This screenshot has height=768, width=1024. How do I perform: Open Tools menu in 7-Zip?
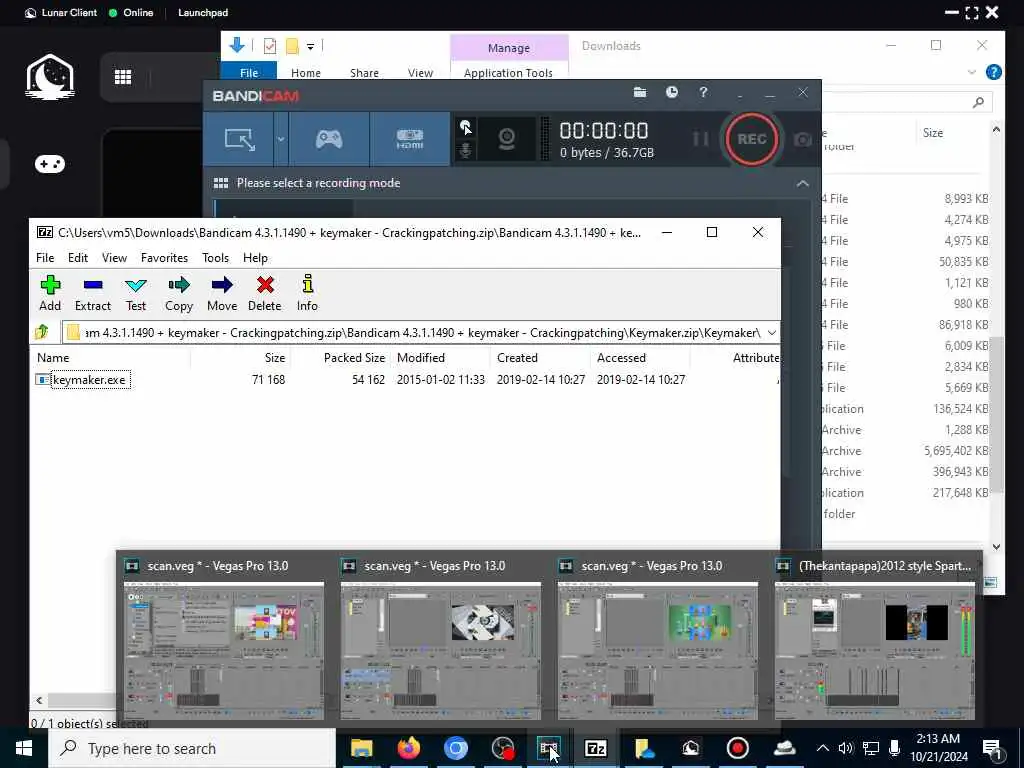point(216,258)
